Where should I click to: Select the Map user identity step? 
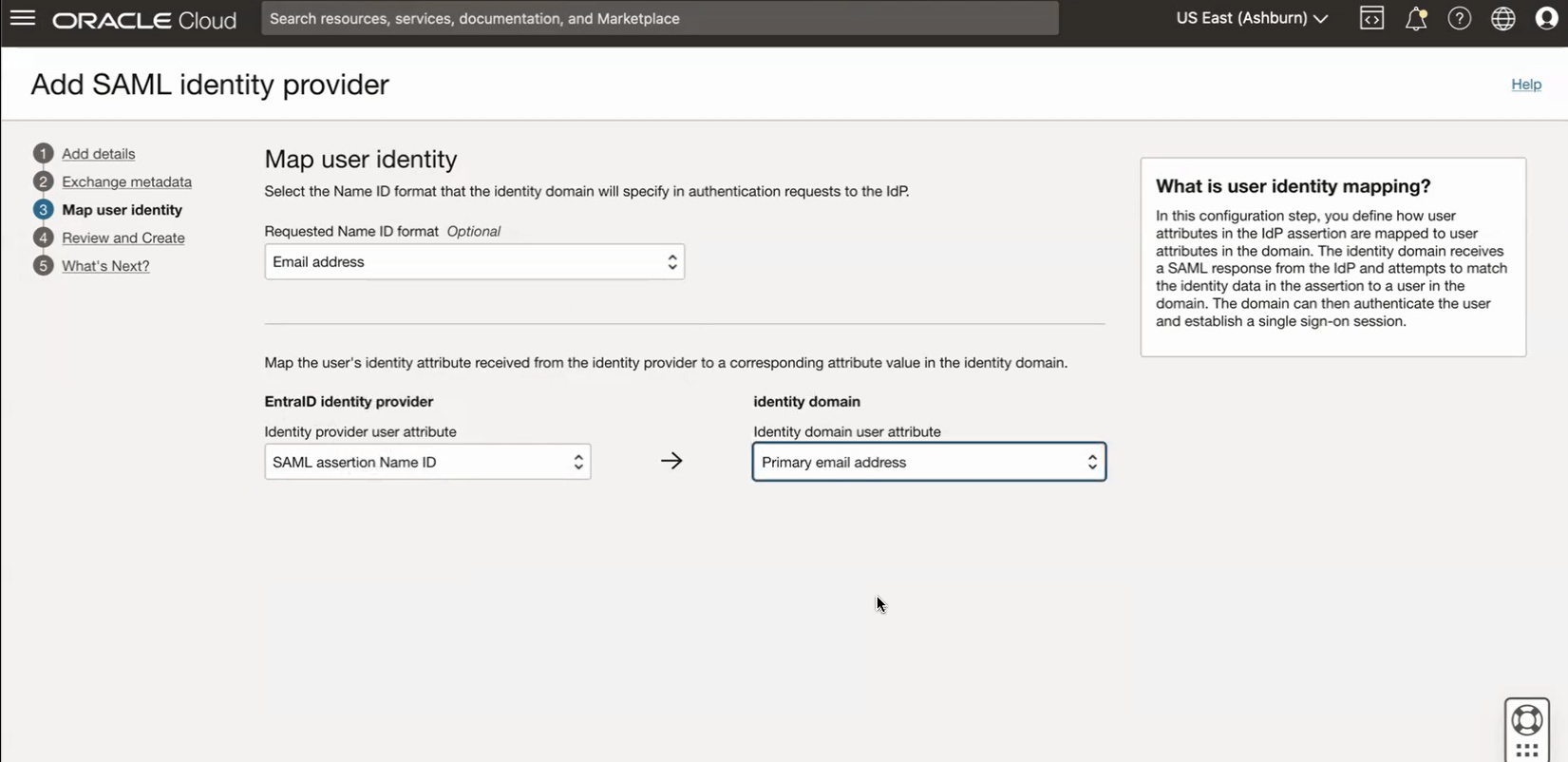(122, 209)
